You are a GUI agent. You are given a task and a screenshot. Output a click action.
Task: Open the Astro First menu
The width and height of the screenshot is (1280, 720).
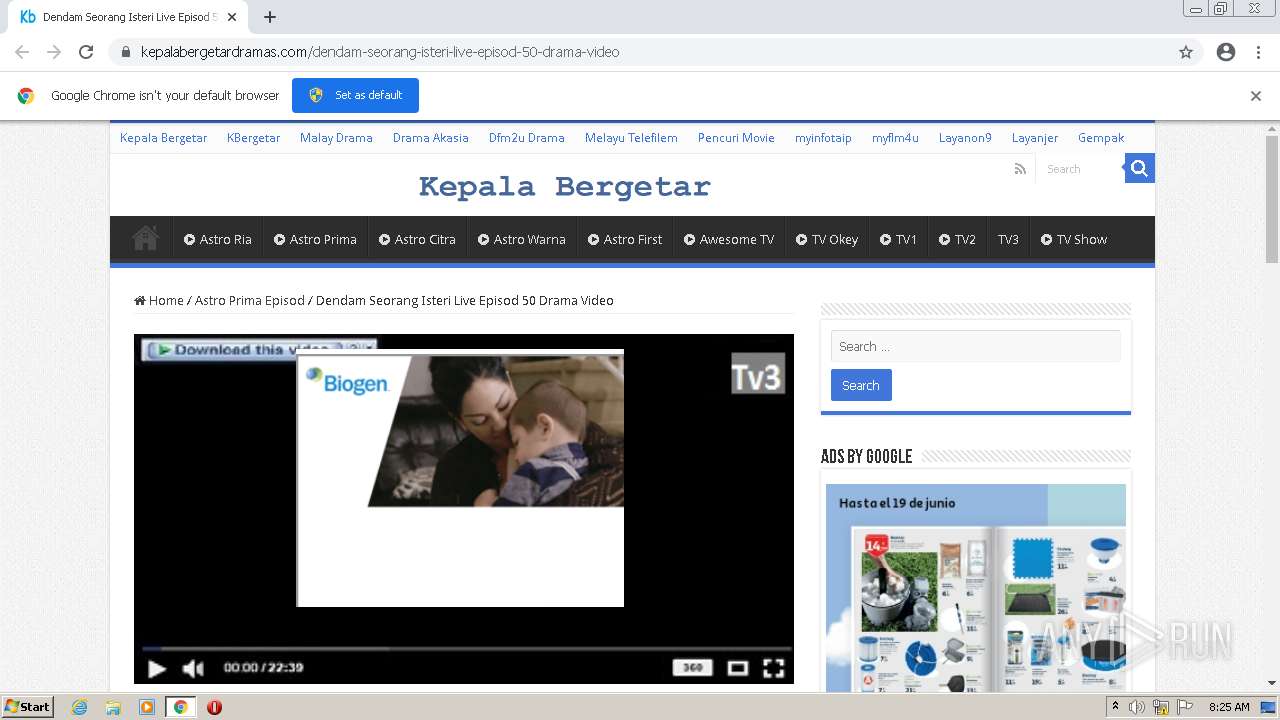pyautogui.click(x=625, y=239)
